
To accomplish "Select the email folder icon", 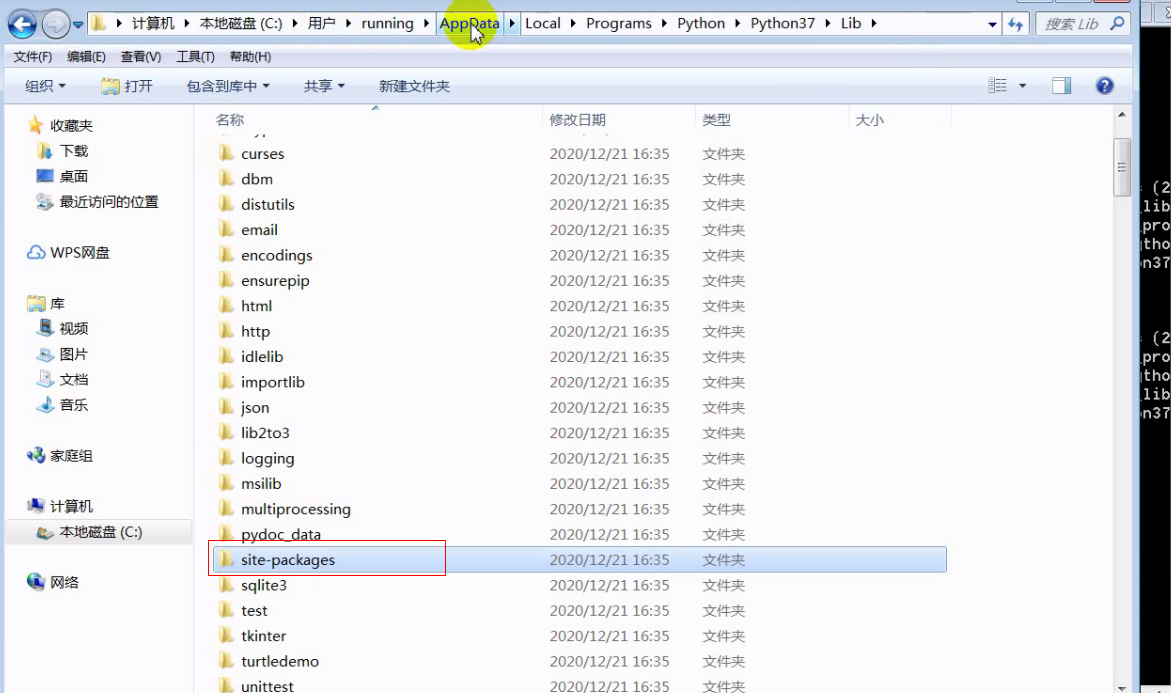I will click(226, 229).
